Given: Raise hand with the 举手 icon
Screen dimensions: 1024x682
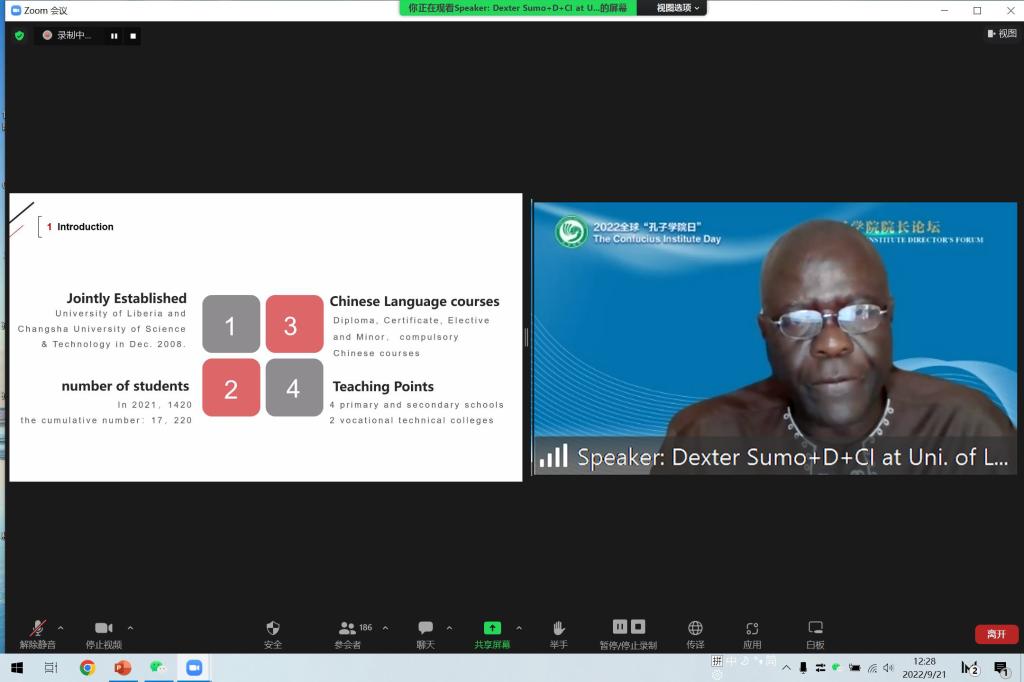Looking at the screenshot, I should (558, 629).
